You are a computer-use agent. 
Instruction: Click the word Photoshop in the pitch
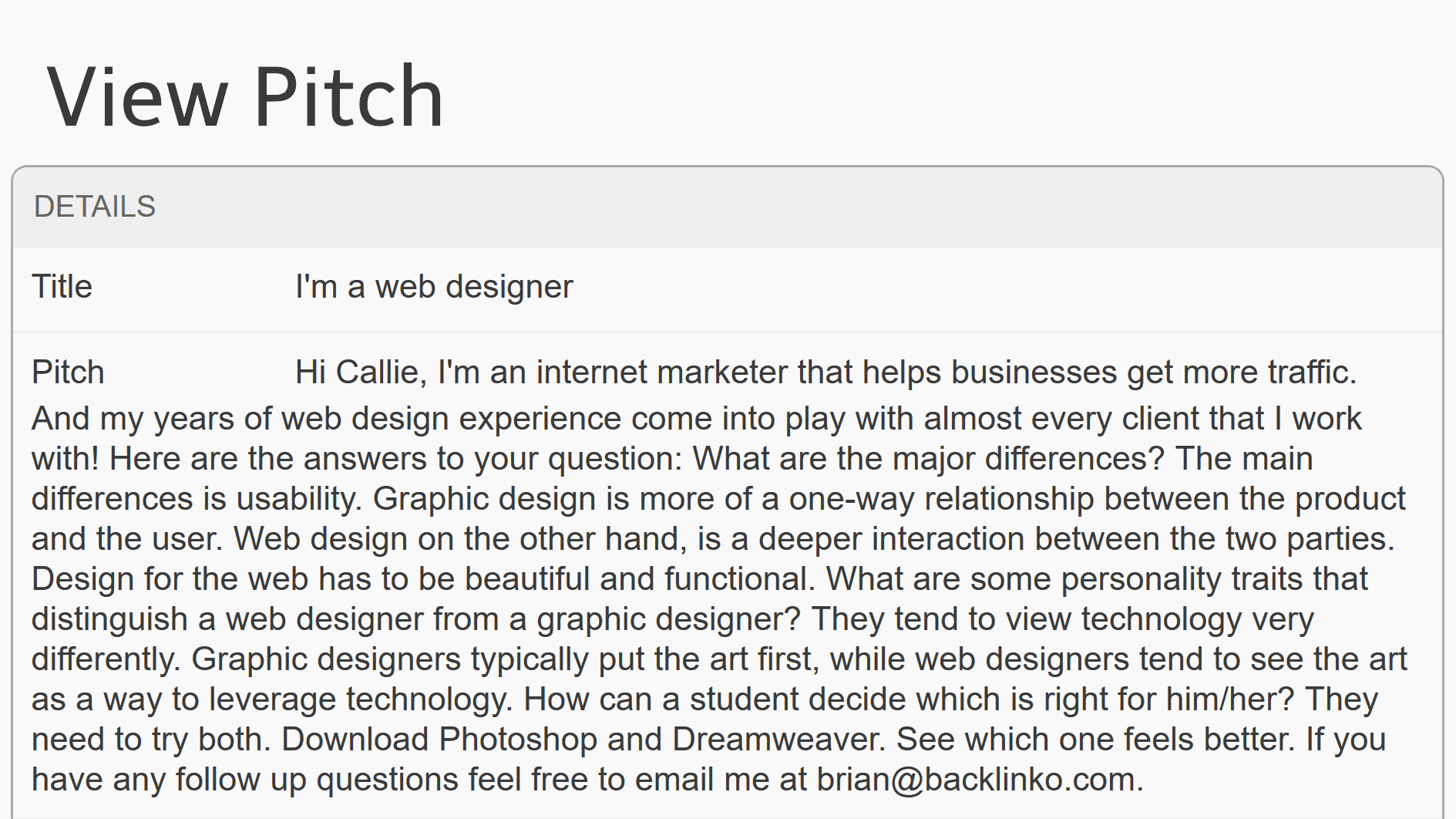(518, 740)
